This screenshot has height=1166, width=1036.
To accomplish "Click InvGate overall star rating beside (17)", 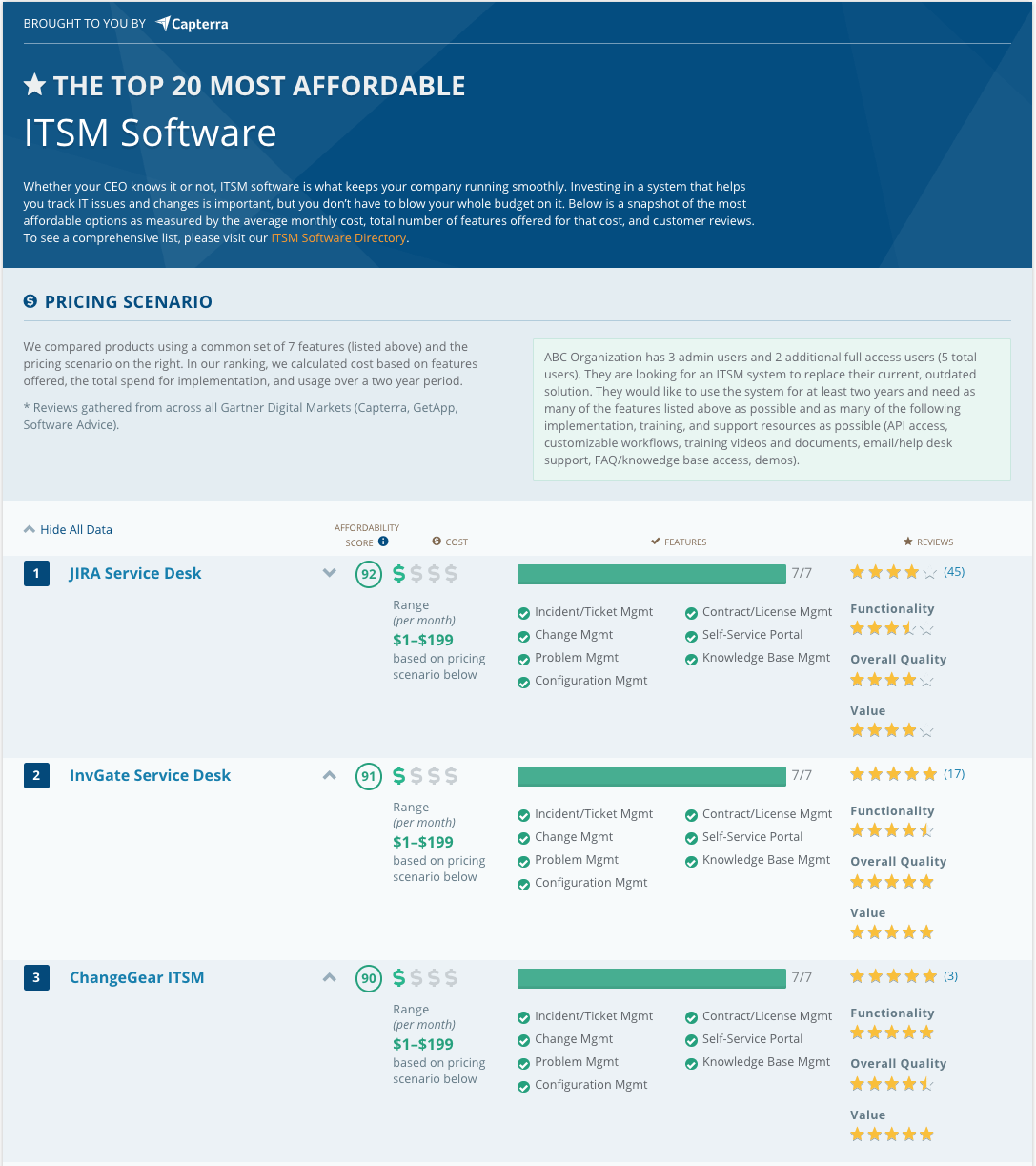I will pyautogui.click(x=893, y=775).
